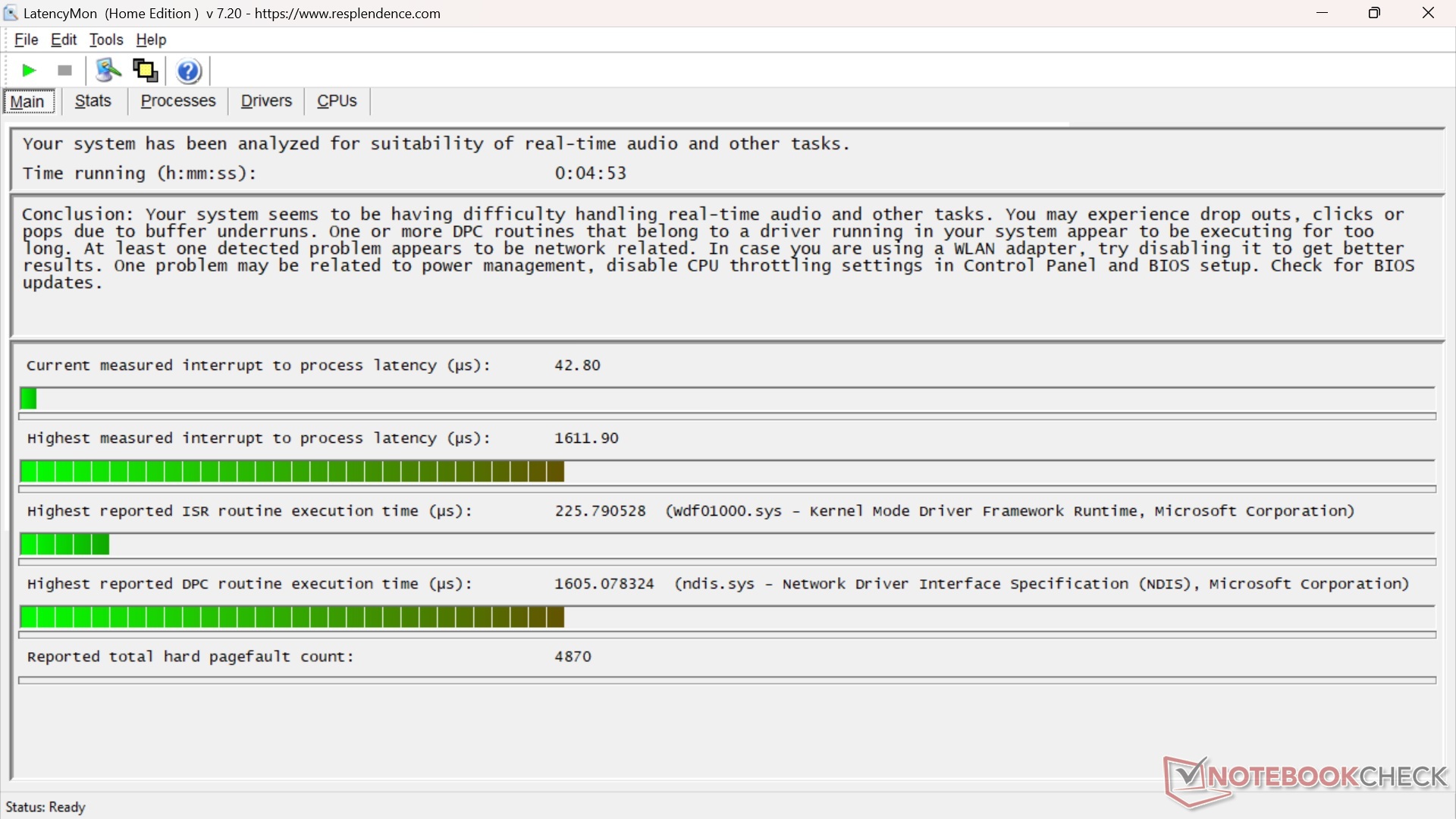This screenshot has height=819, width=1456.
Task: Click the highest interrupt to process latency bar
Action: (x=727, y=472)
